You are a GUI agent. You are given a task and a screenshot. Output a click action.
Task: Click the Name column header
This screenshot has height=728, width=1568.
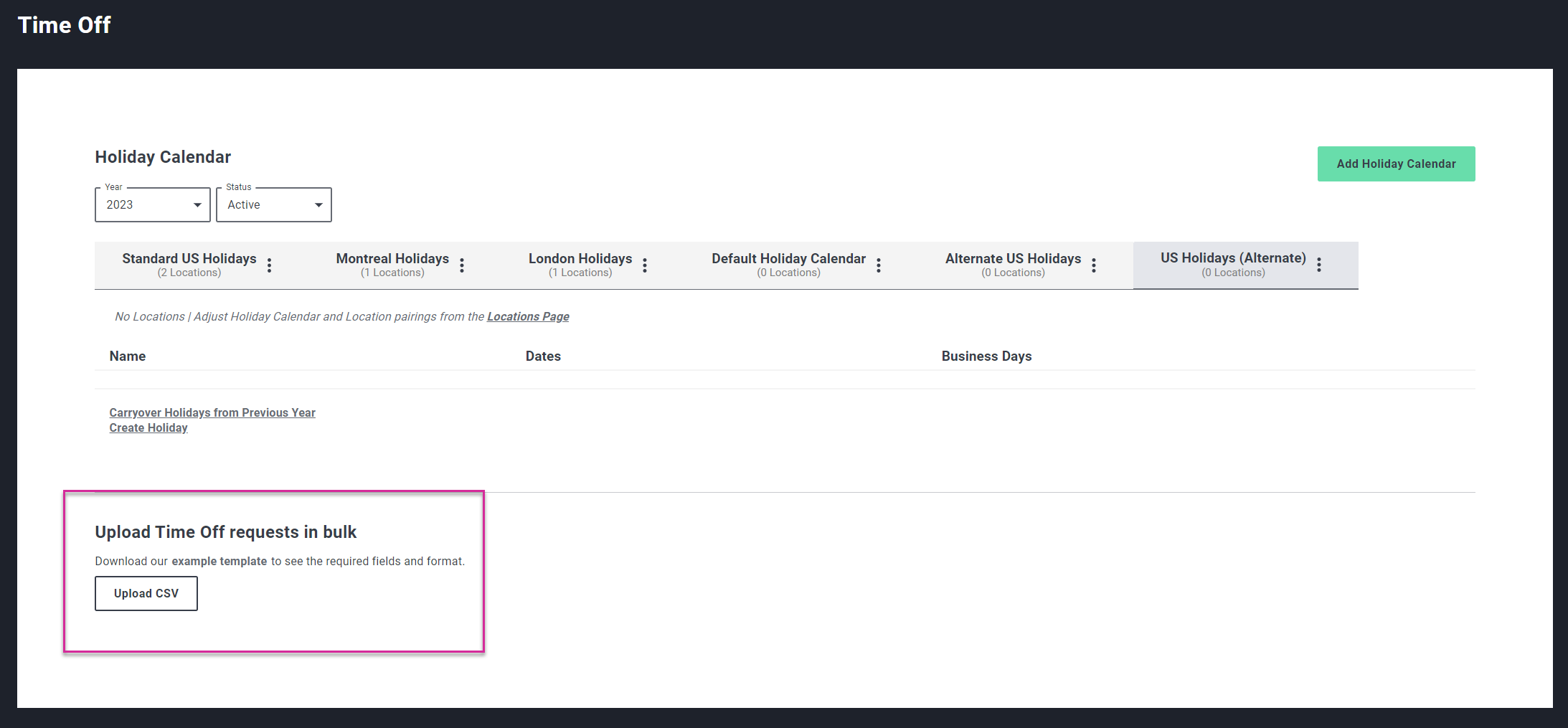(x=128, y=356)
